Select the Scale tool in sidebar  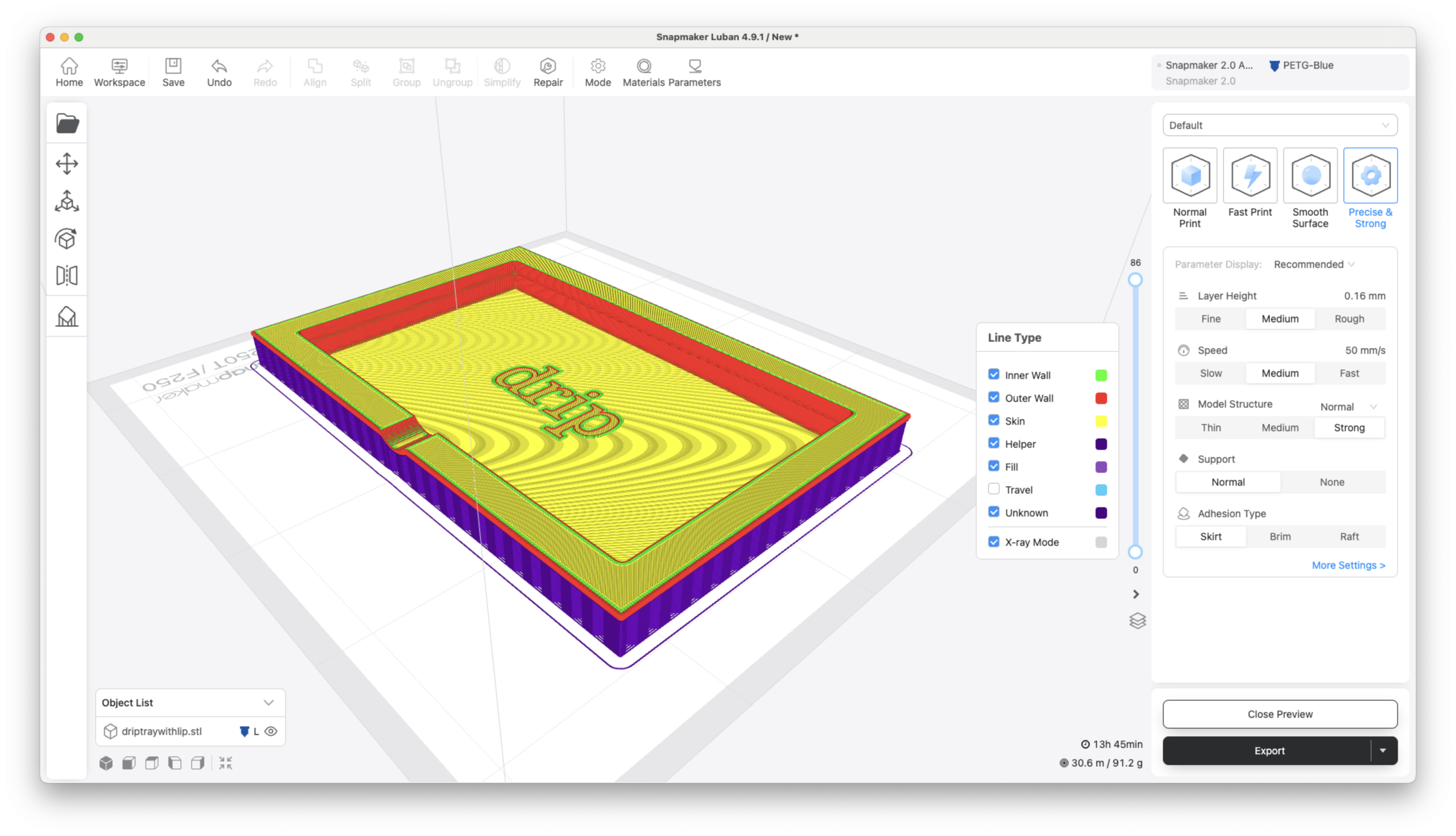tap(67, 201)
